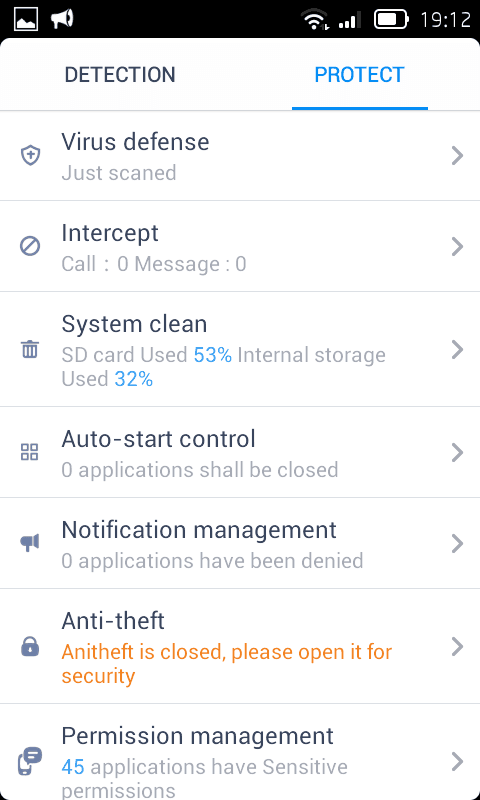Image resolution: width=480 pixels, height=800 pixels.
Task: Open Virus defense via its chevron arrow
Action: point(458,156)
